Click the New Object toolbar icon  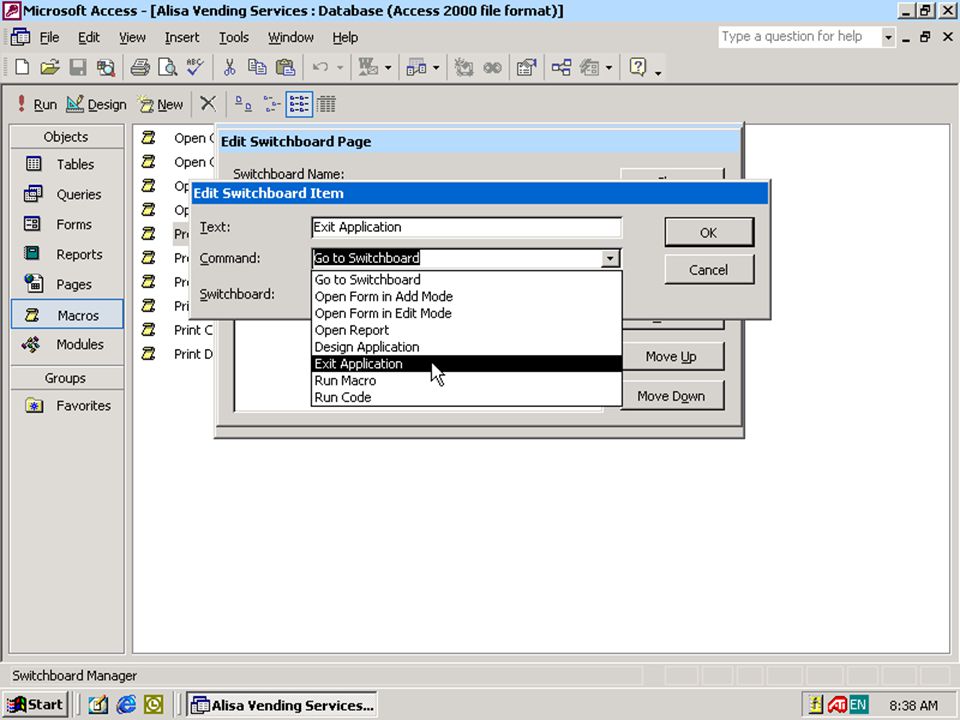(590, 67)
